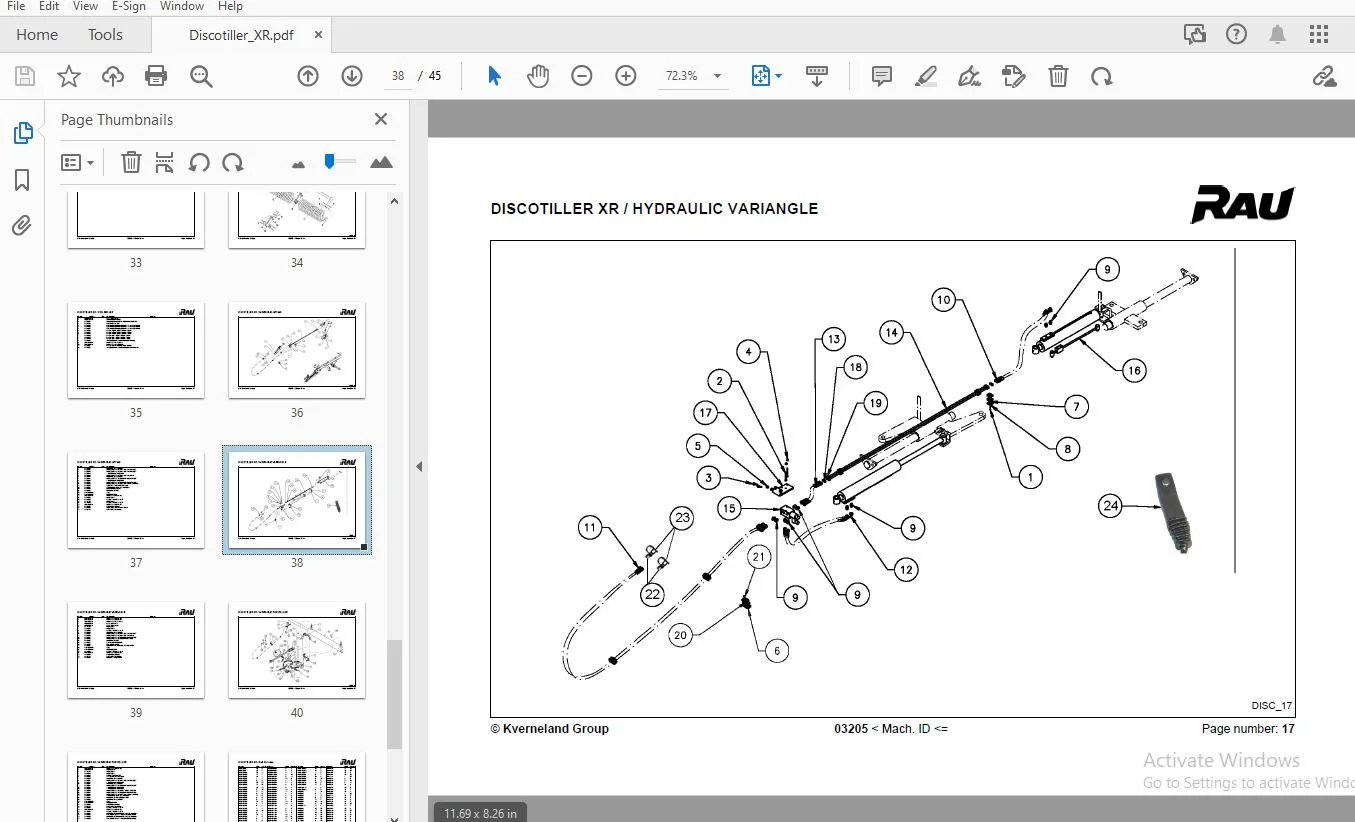Open the Sign document tool
Image resolution: width=1355 pixels, height=822 pixels.
click(x=969, y=76)
